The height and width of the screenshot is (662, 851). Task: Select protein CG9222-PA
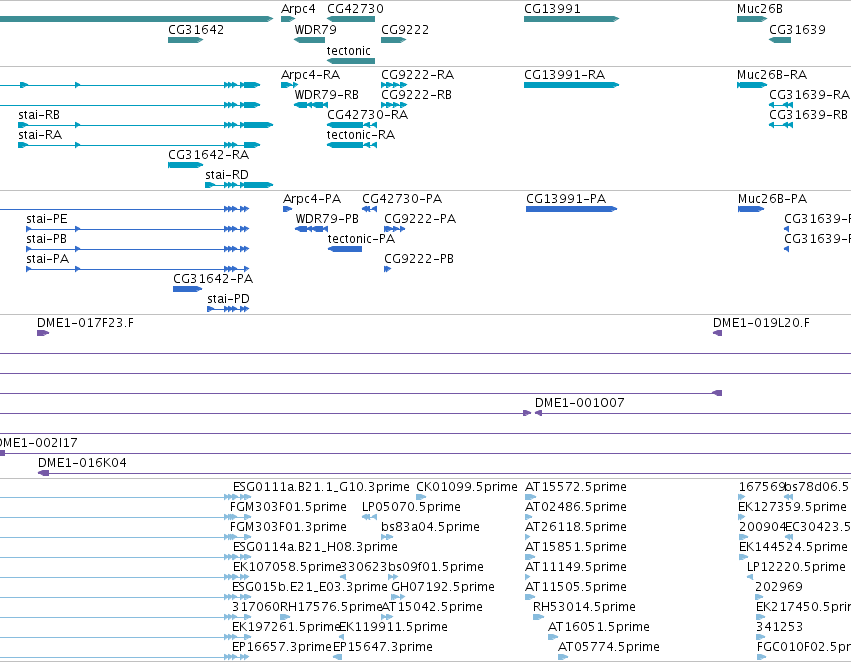(x=395, y=230)
